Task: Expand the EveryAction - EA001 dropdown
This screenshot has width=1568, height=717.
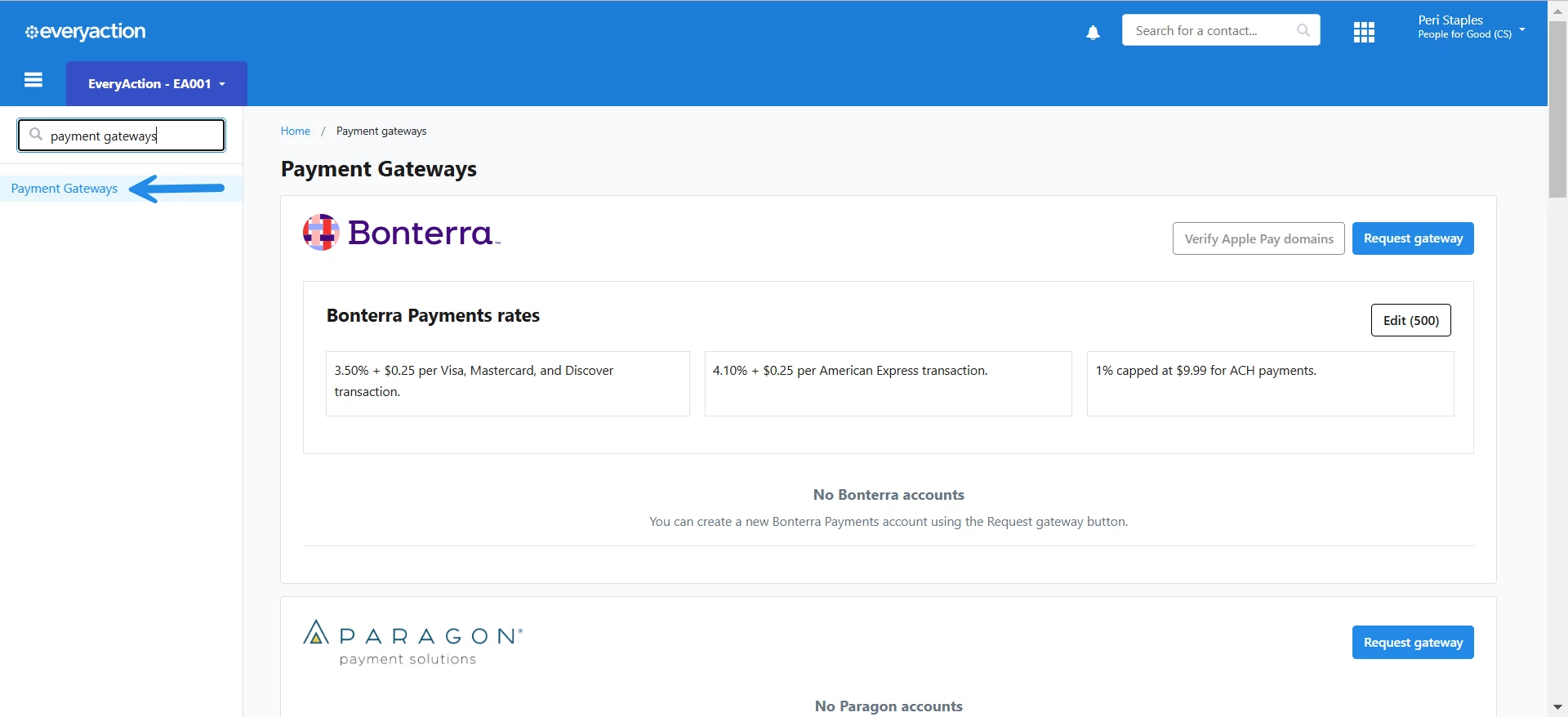Action: coord(157,83)
